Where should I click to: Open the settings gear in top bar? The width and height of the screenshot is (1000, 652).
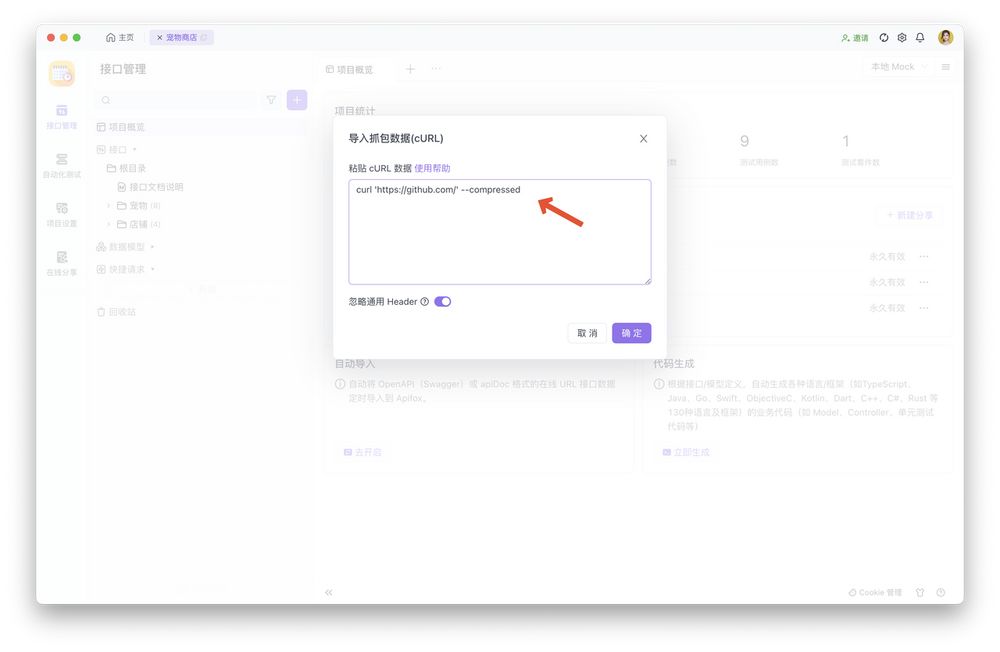point(902,38)
